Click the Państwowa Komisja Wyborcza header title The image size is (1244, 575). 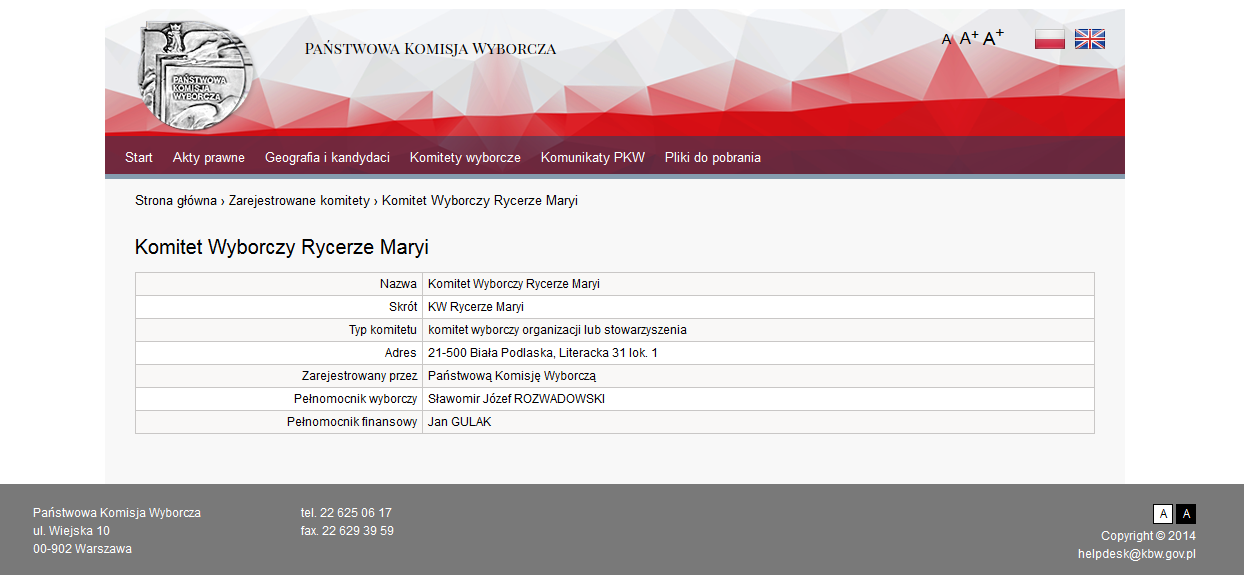click(x=431, y=48)
